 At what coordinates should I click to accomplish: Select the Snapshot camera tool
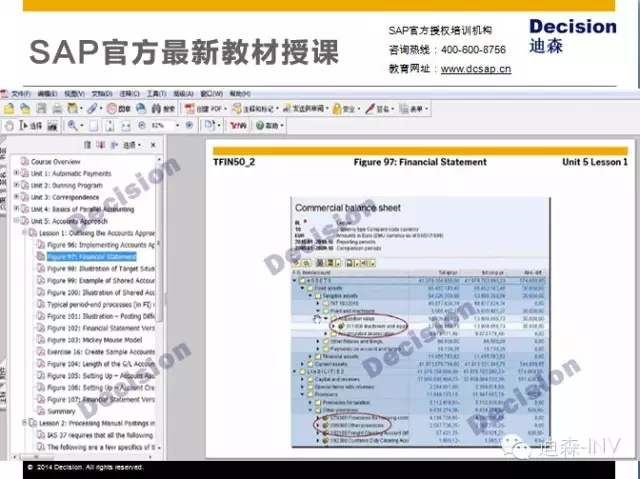(52, 126)
